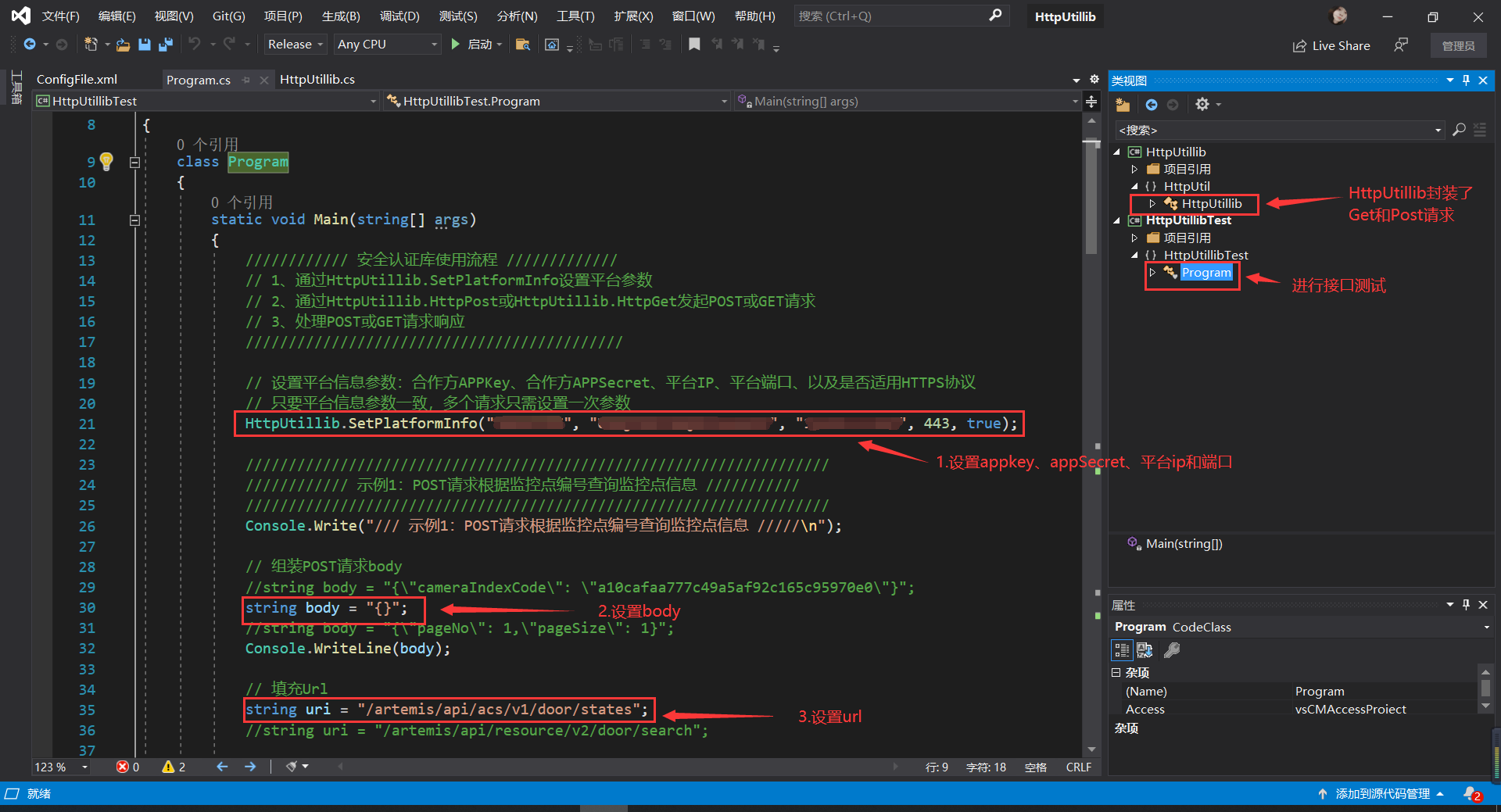Image resolution: width=1501 pixels, height=812 pixels.
Task: Click the search magnifier in Class View
Action: 1459,130
